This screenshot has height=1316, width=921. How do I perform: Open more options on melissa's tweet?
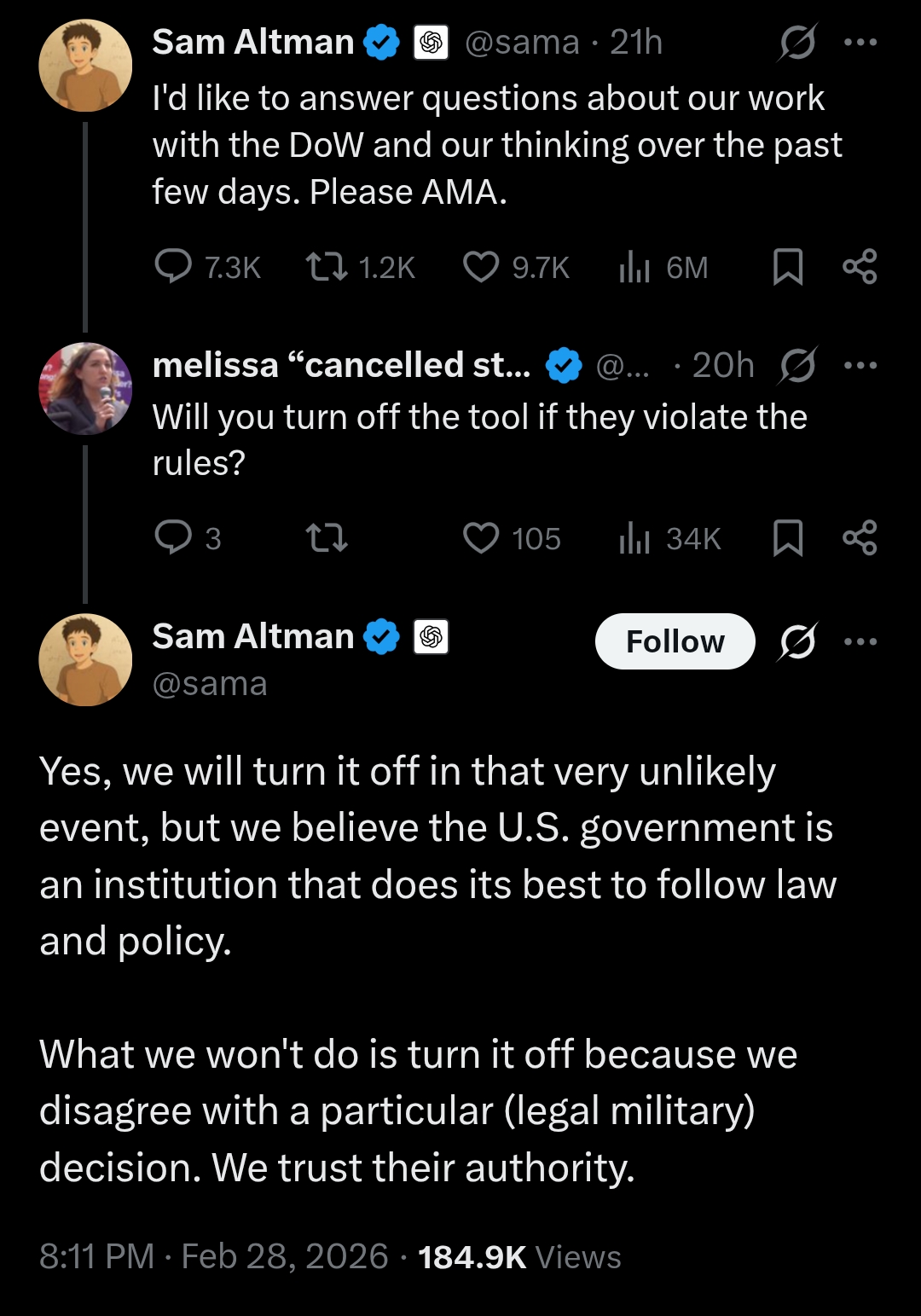point(860,366)
